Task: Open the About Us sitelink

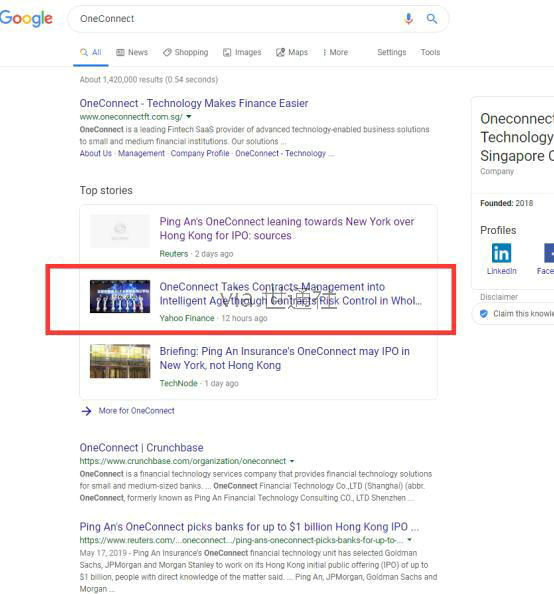Action: click(x=95, y=153)
